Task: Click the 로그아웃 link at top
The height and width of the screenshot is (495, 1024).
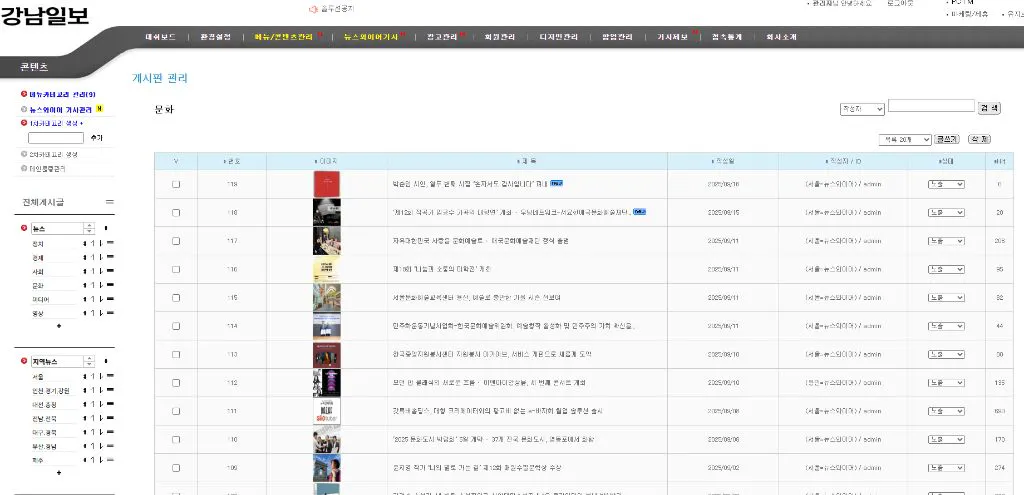Action: click(x=899, y=3)
